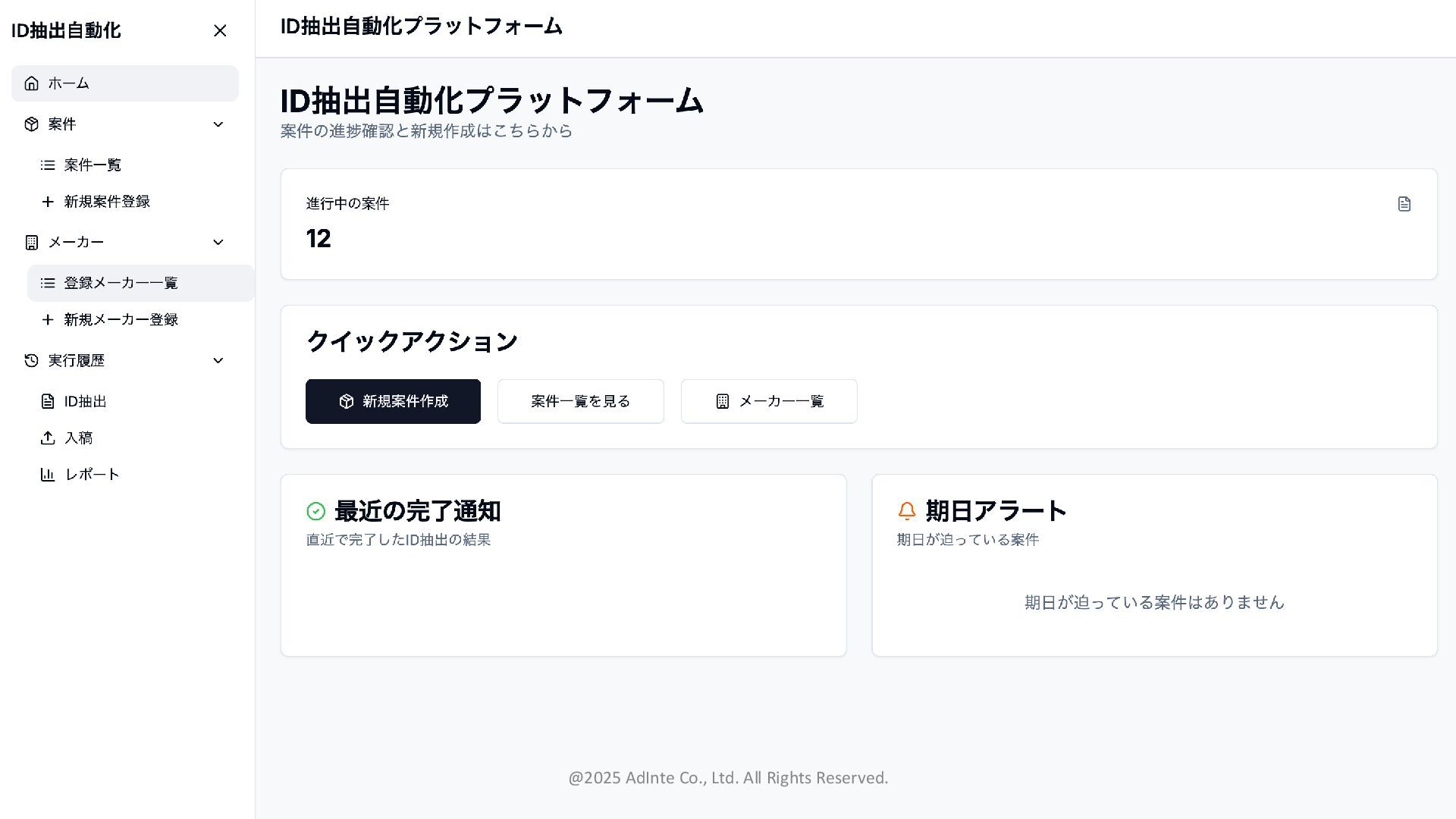Click the document icon in 進行中の案件 card
Screen dimensions: 1456x819
click(1404, 204)
